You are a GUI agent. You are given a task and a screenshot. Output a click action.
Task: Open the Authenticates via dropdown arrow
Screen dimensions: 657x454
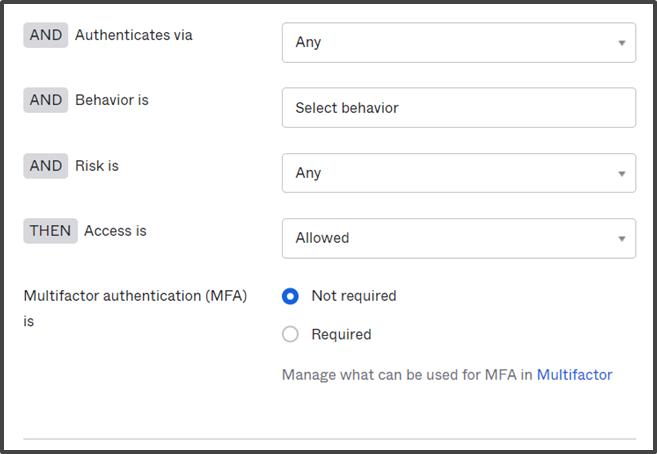(622, 43)
